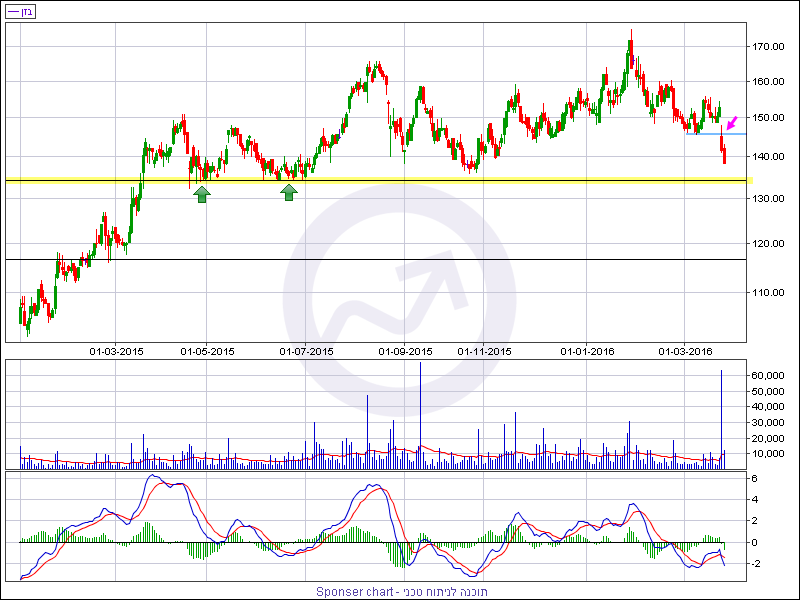
Task: Click the 01-01-2016 date label
Action: 587,352
